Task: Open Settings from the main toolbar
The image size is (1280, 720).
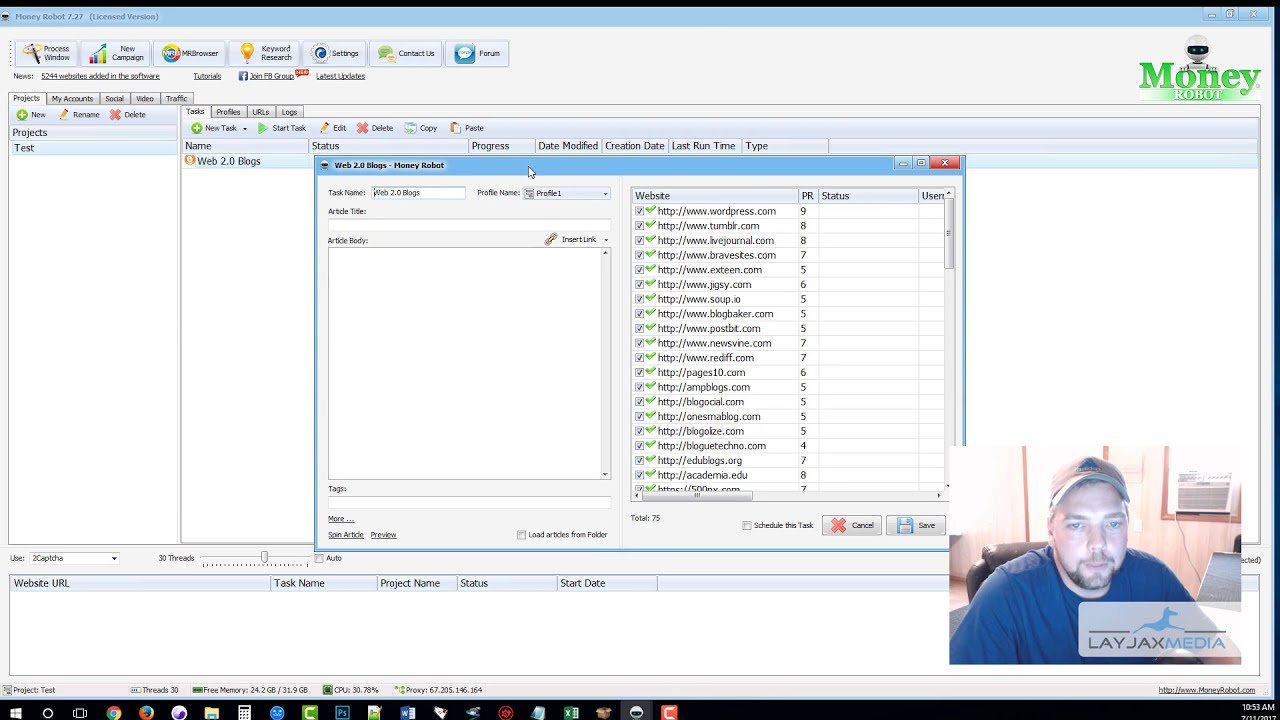Action: (335, 53)
